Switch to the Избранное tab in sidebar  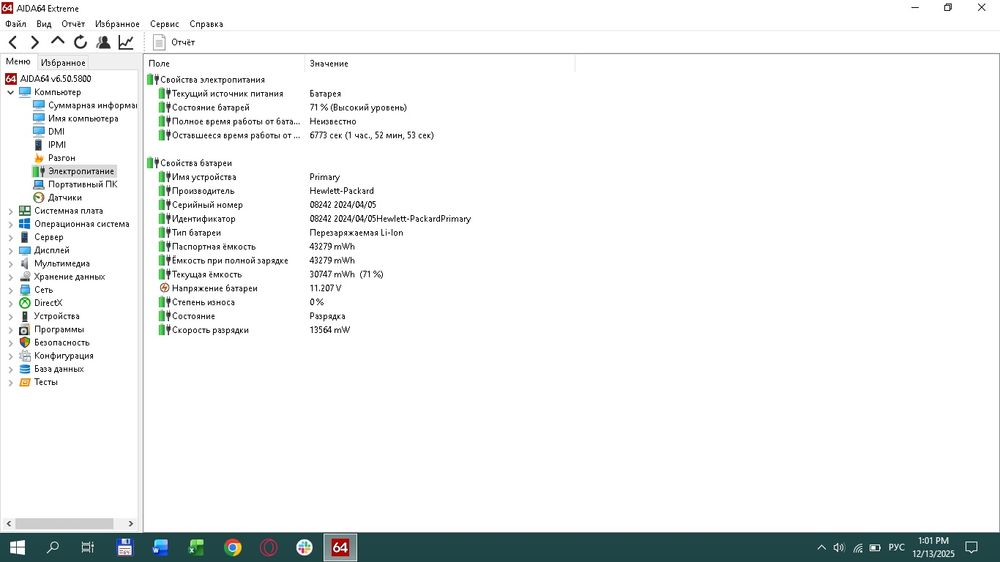[x=62, y=63]
